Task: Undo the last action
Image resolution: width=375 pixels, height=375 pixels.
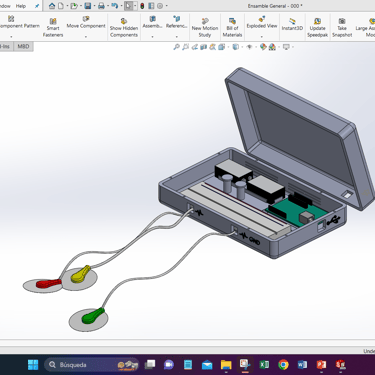Action: (114, 6)
